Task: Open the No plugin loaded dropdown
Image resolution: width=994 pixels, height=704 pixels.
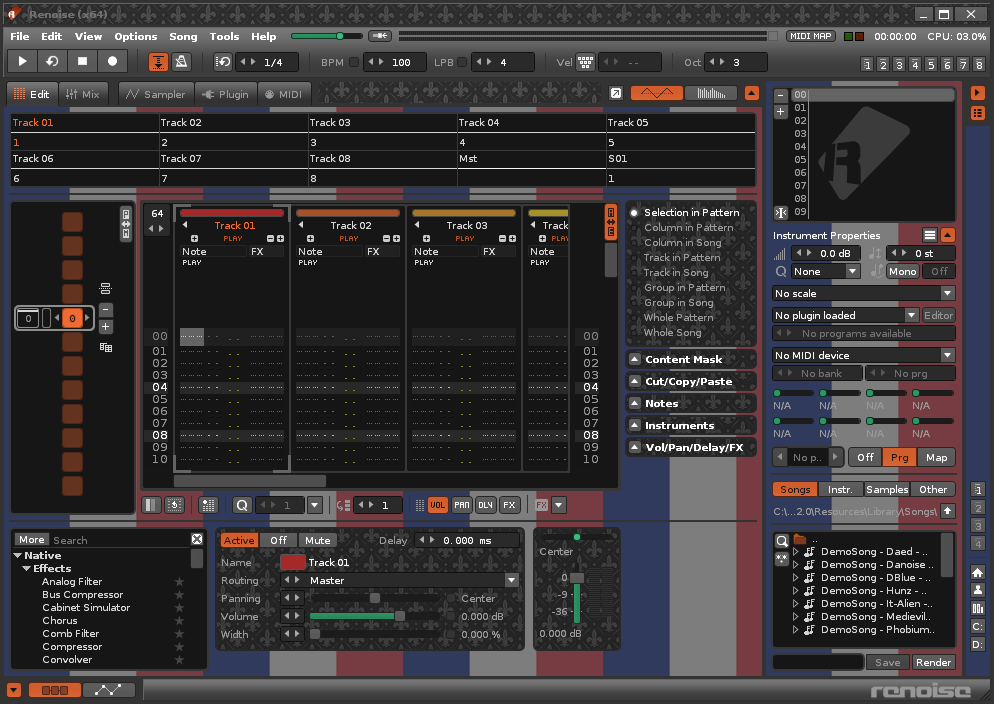Action: [x=846, y=316]
